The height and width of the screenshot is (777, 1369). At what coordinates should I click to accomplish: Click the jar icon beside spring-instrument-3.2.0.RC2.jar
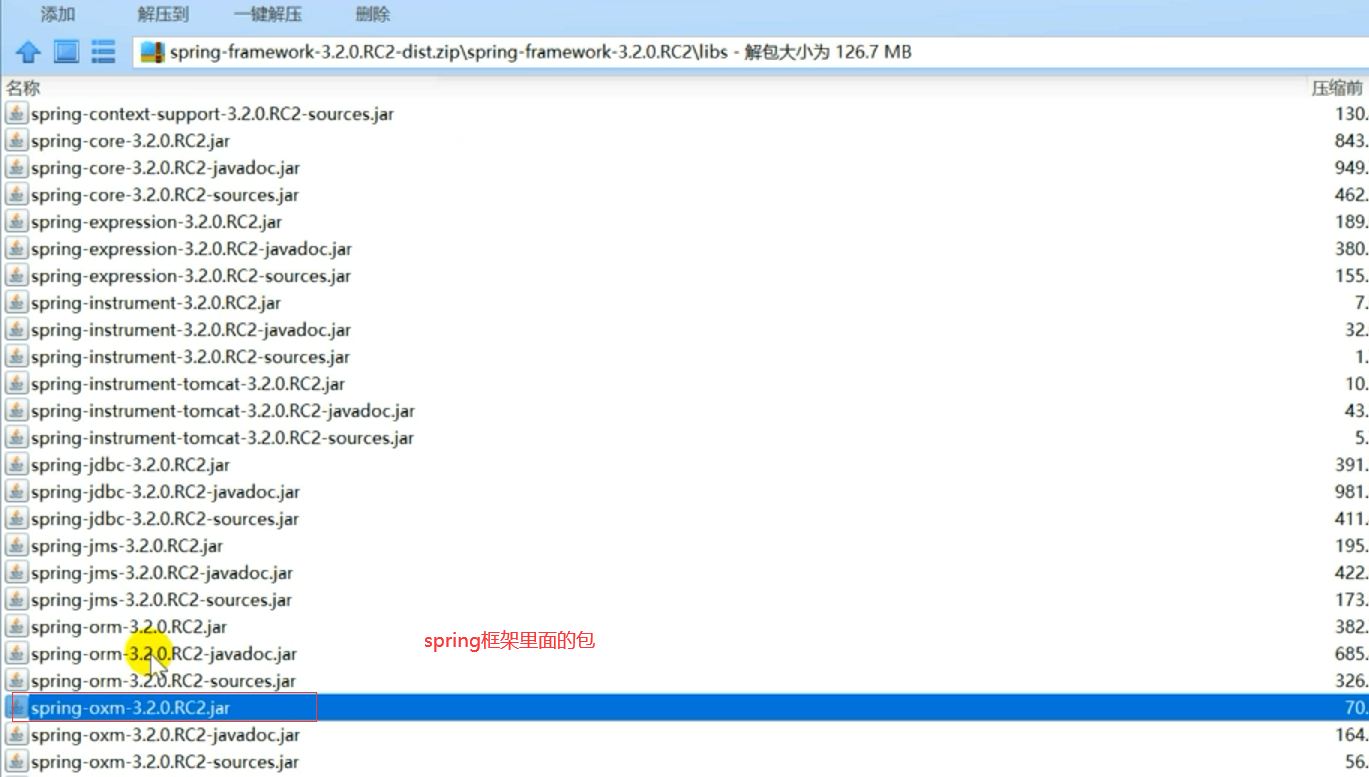point(16,303)
